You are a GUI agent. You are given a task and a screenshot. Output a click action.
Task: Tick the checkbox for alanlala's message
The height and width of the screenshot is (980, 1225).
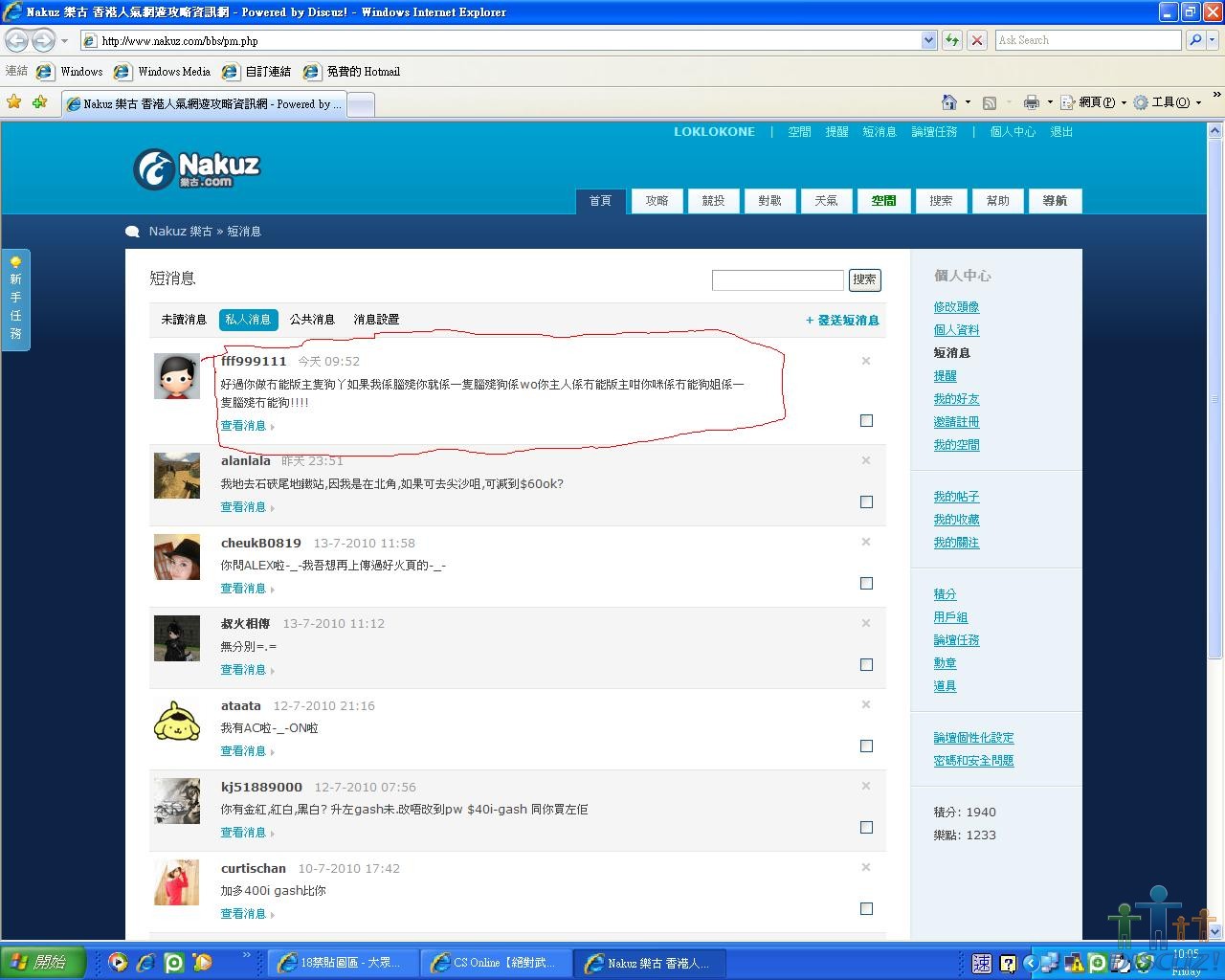click(x=866, y=501)
